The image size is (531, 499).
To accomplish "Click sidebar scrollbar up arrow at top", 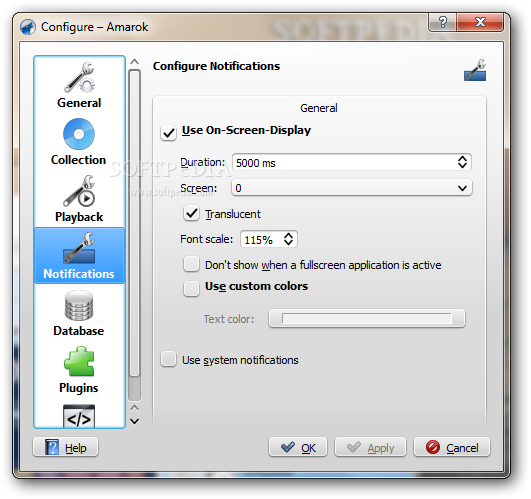I will pos(135,62).
